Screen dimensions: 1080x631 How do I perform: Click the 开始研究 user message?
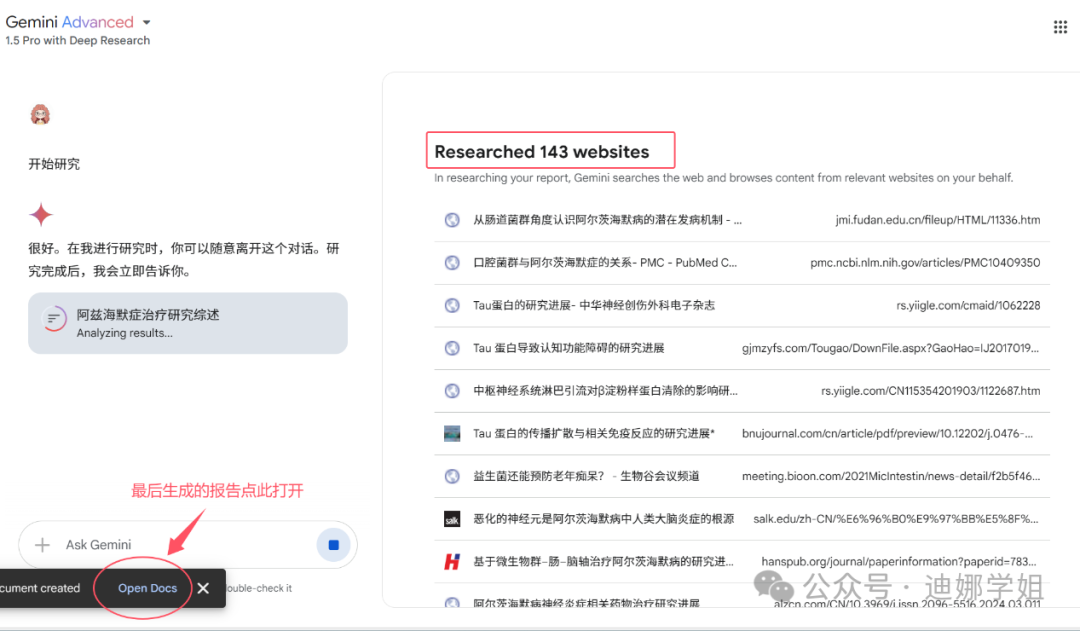[x=54, y=164]
